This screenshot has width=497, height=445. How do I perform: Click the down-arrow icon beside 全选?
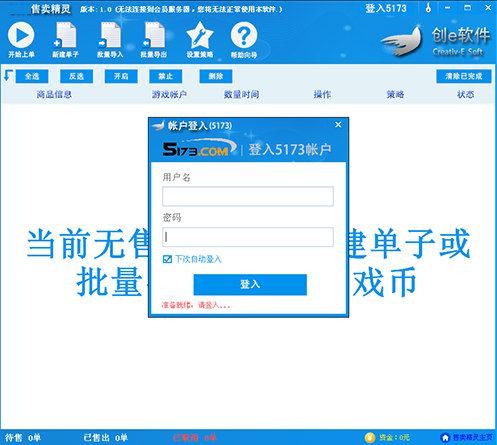point(8,76)
